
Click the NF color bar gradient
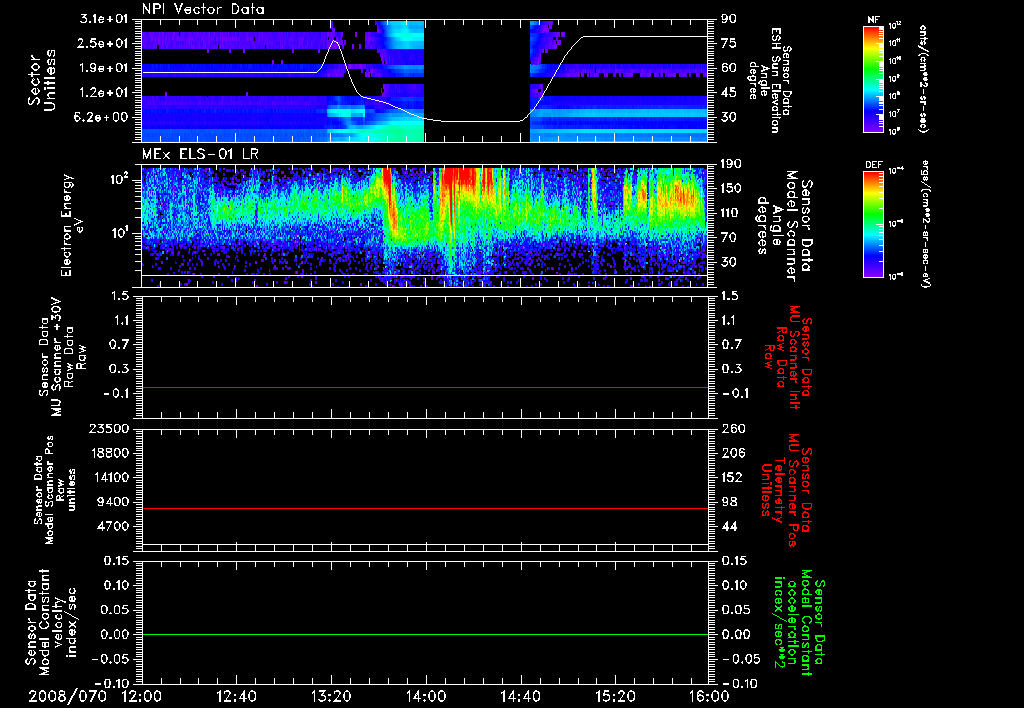click(873, 78)
